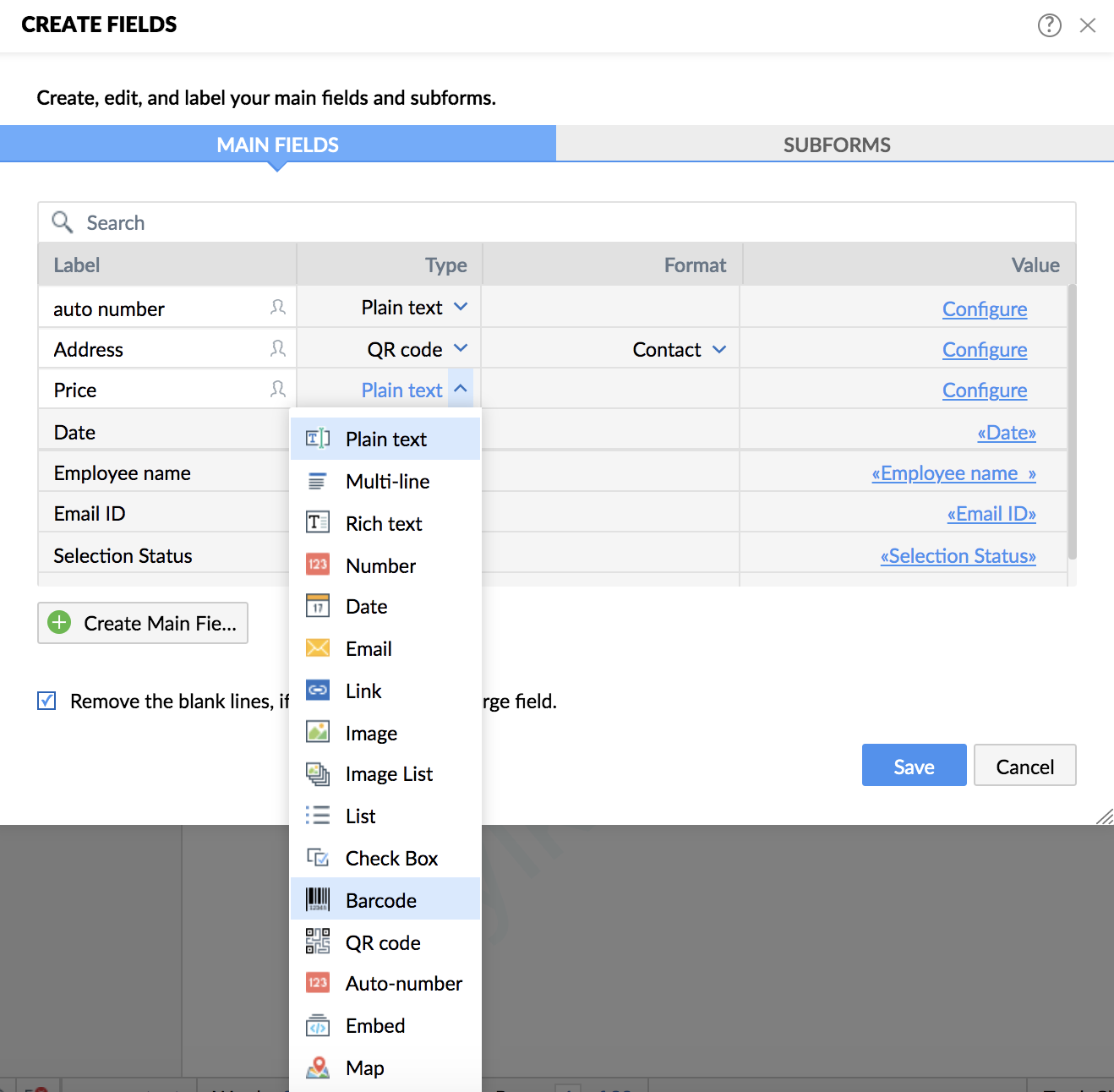Click the «Email ID» value link
Viewport: 1114px width, 1092px height.
coord(991,514)
